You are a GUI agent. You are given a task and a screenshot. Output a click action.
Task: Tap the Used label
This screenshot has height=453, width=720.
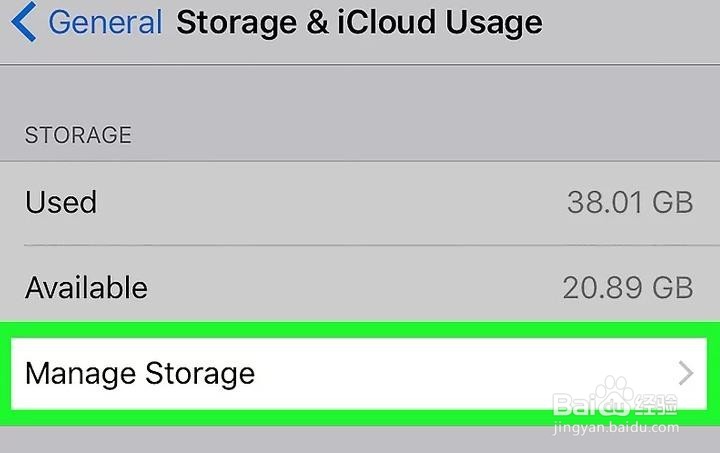coord(61,202)
